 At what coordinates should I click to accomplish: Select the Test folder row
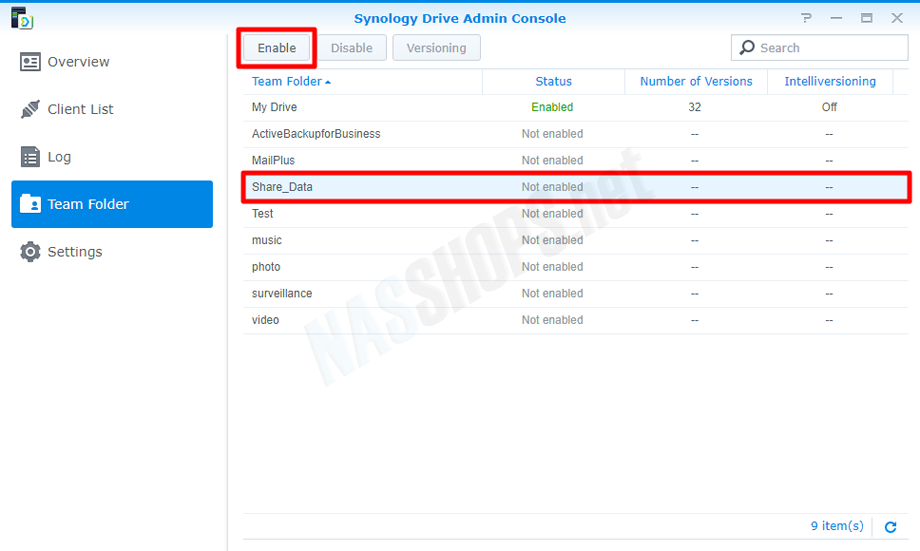point(576,214)
